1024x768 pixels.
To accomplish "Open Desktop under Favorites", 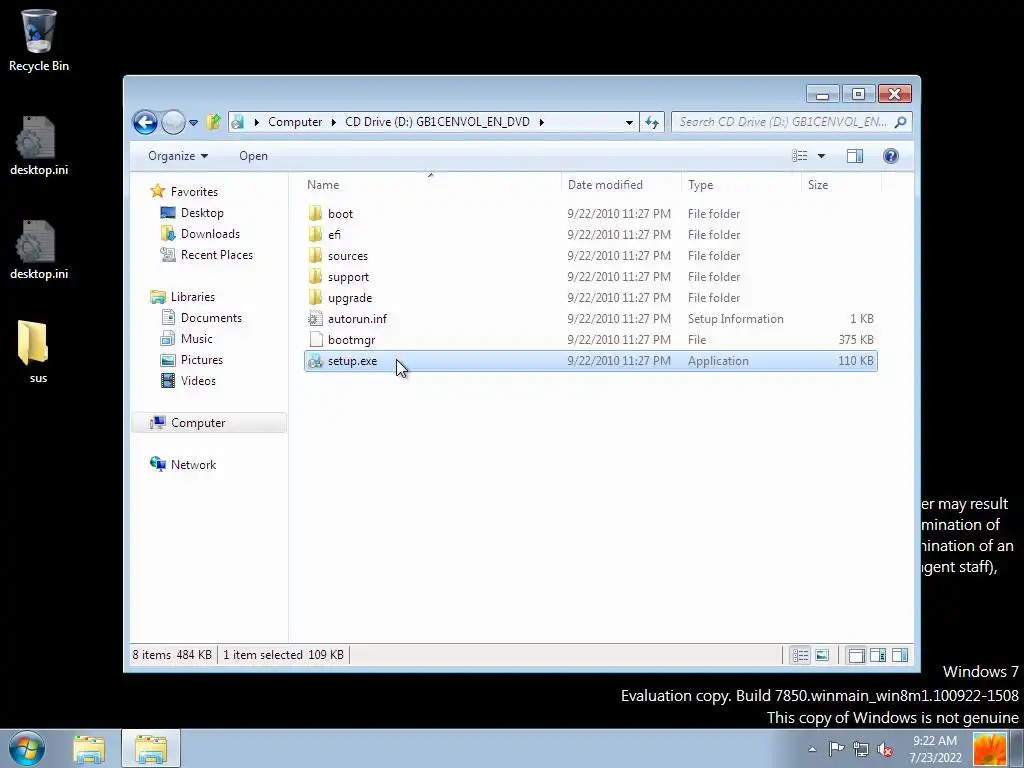I will pos(202,213).
